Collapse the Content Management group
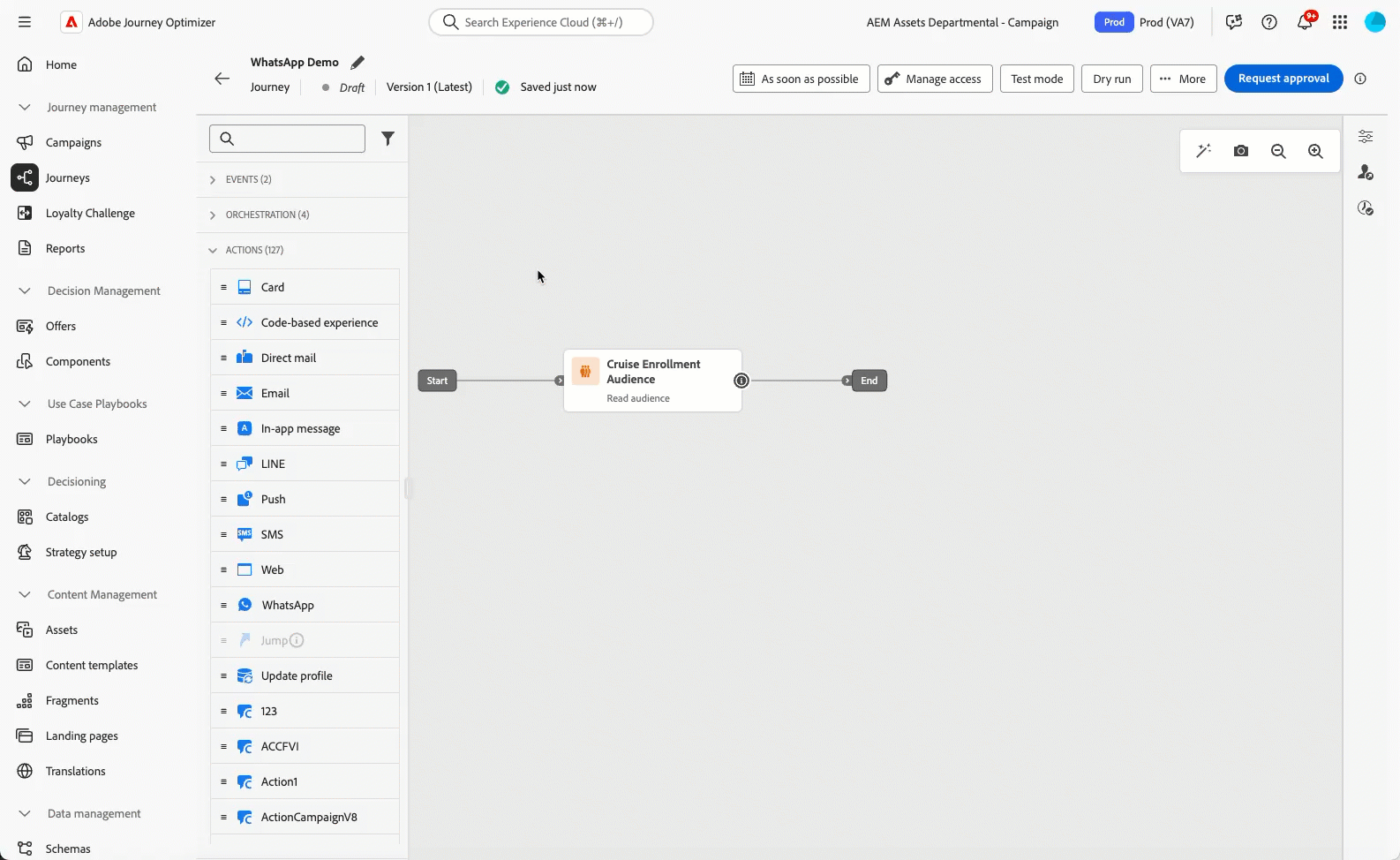 pyautogui.click(x=25, y=594)
